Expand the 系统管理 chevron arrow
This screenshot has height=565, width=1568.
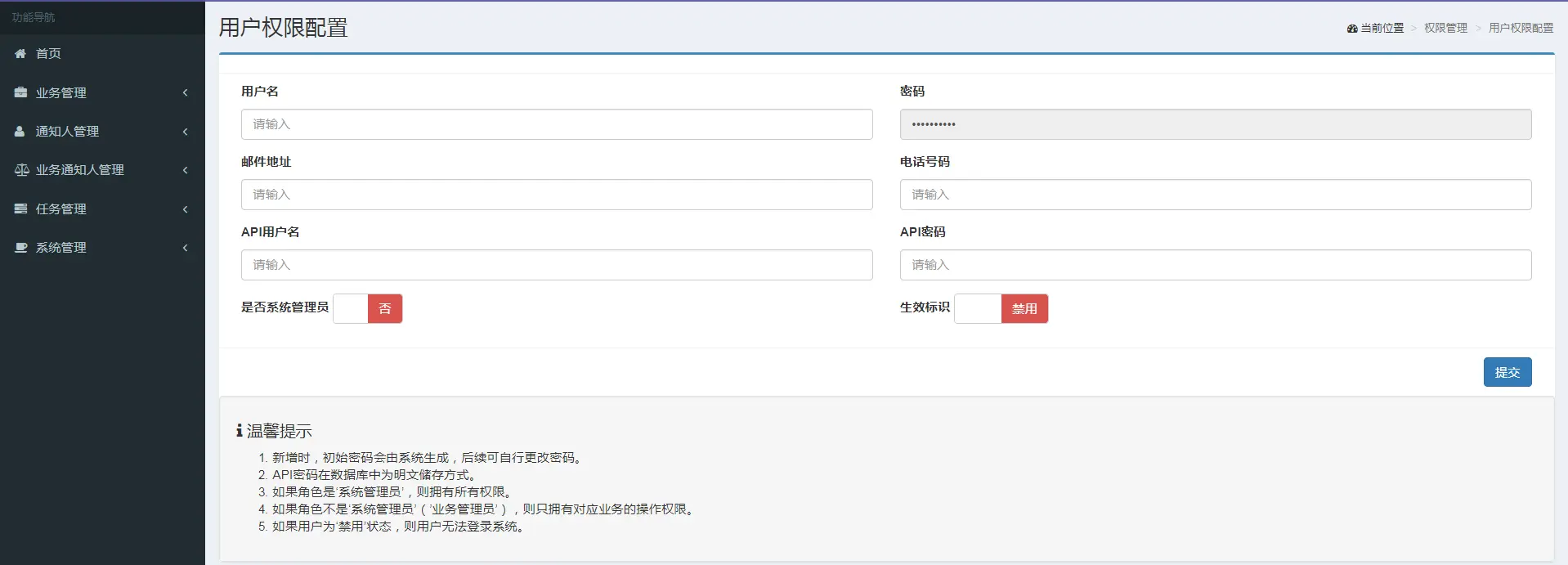(186, 247)
